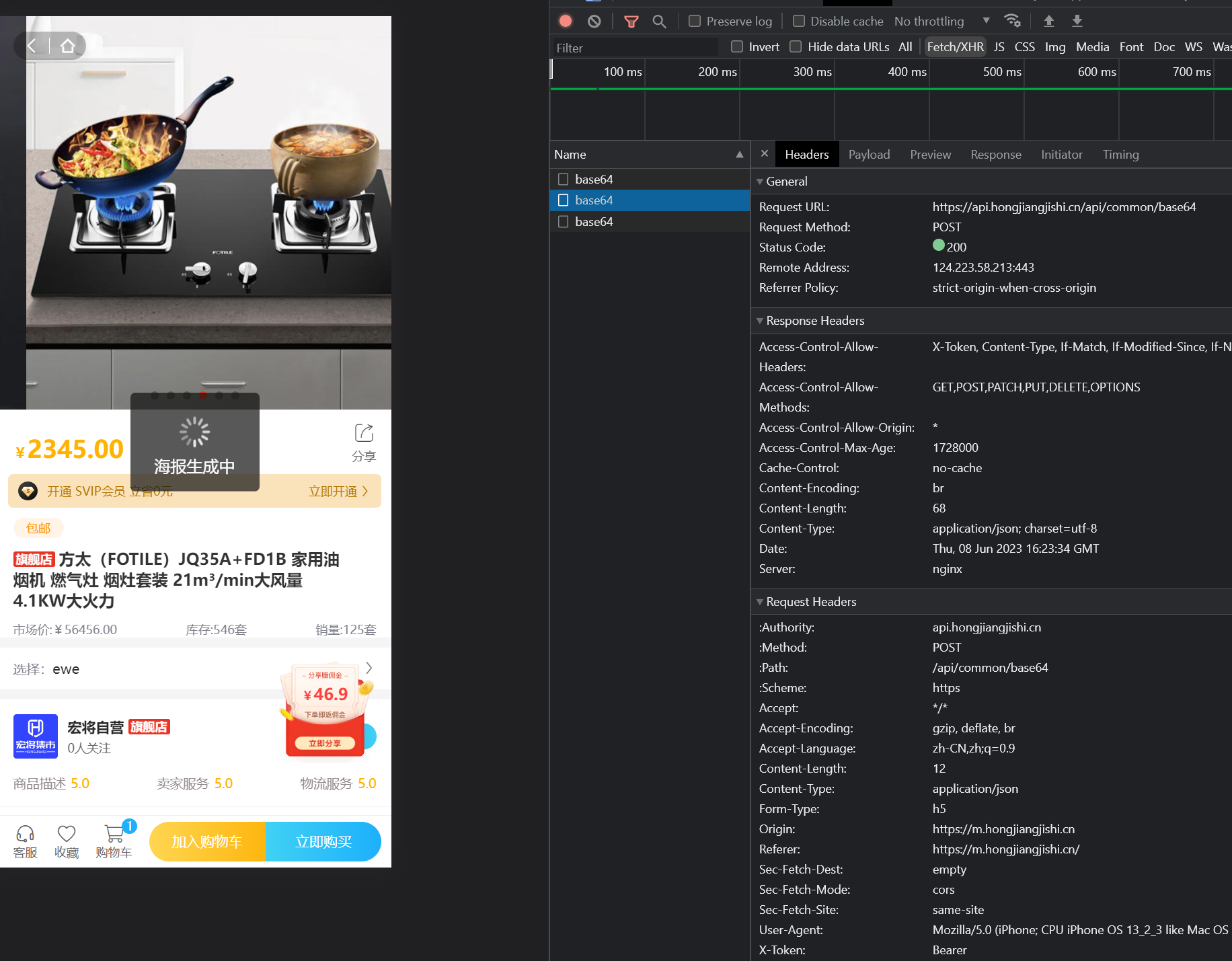
Task: Check the third base64 request checkbox
Action: pos(564,221)
